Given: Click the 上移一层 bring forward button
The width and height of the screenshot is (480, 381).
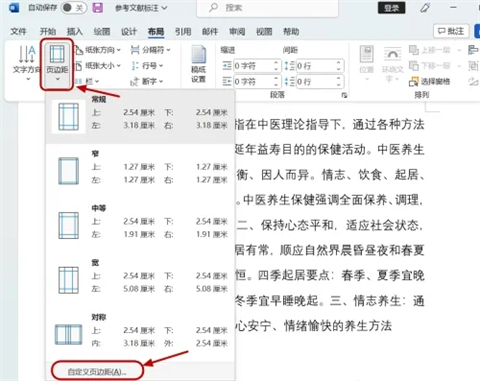Looking at the screenshot, I should point(430,50).
